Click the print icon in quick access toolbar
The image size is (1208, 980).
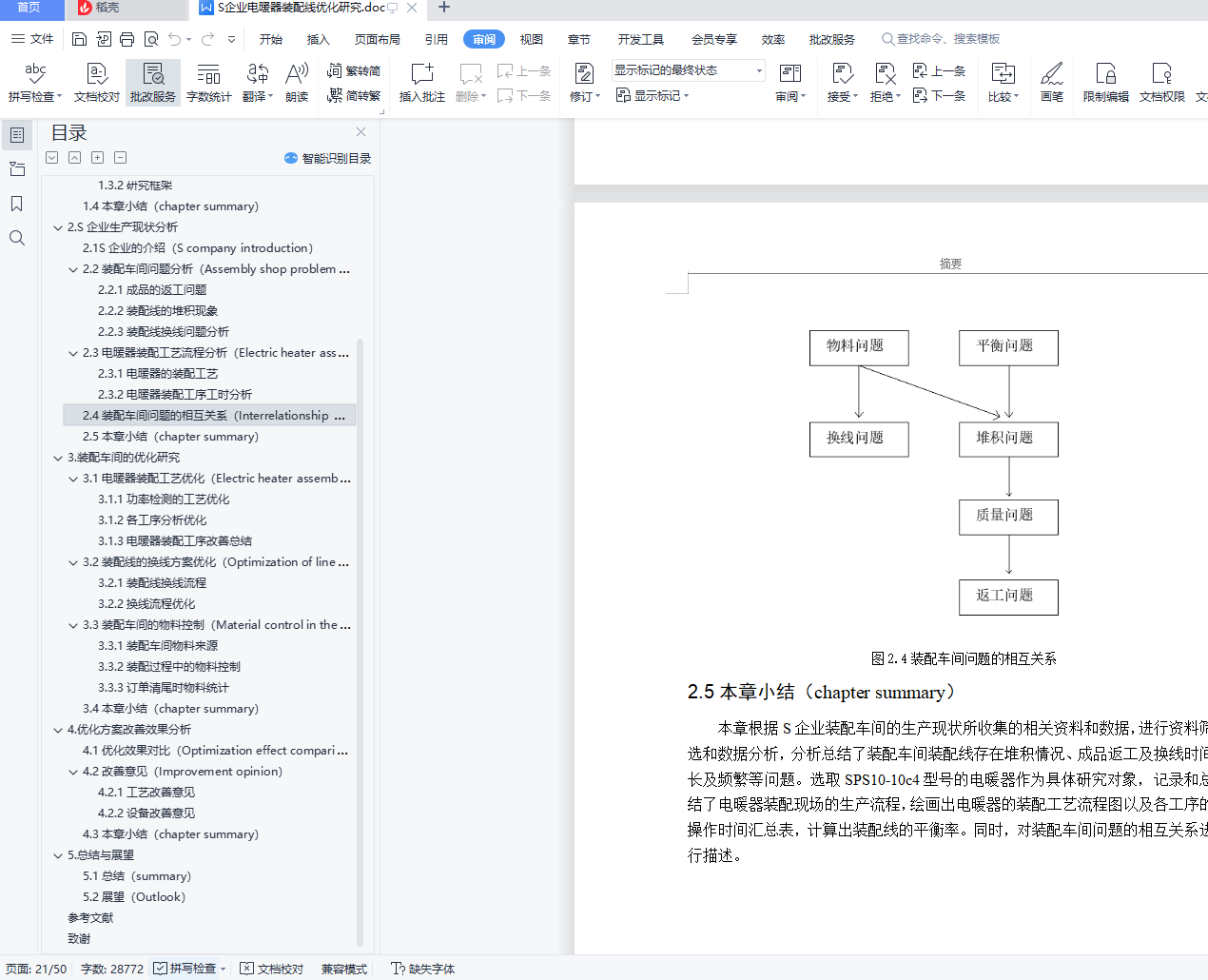(127, 39)
